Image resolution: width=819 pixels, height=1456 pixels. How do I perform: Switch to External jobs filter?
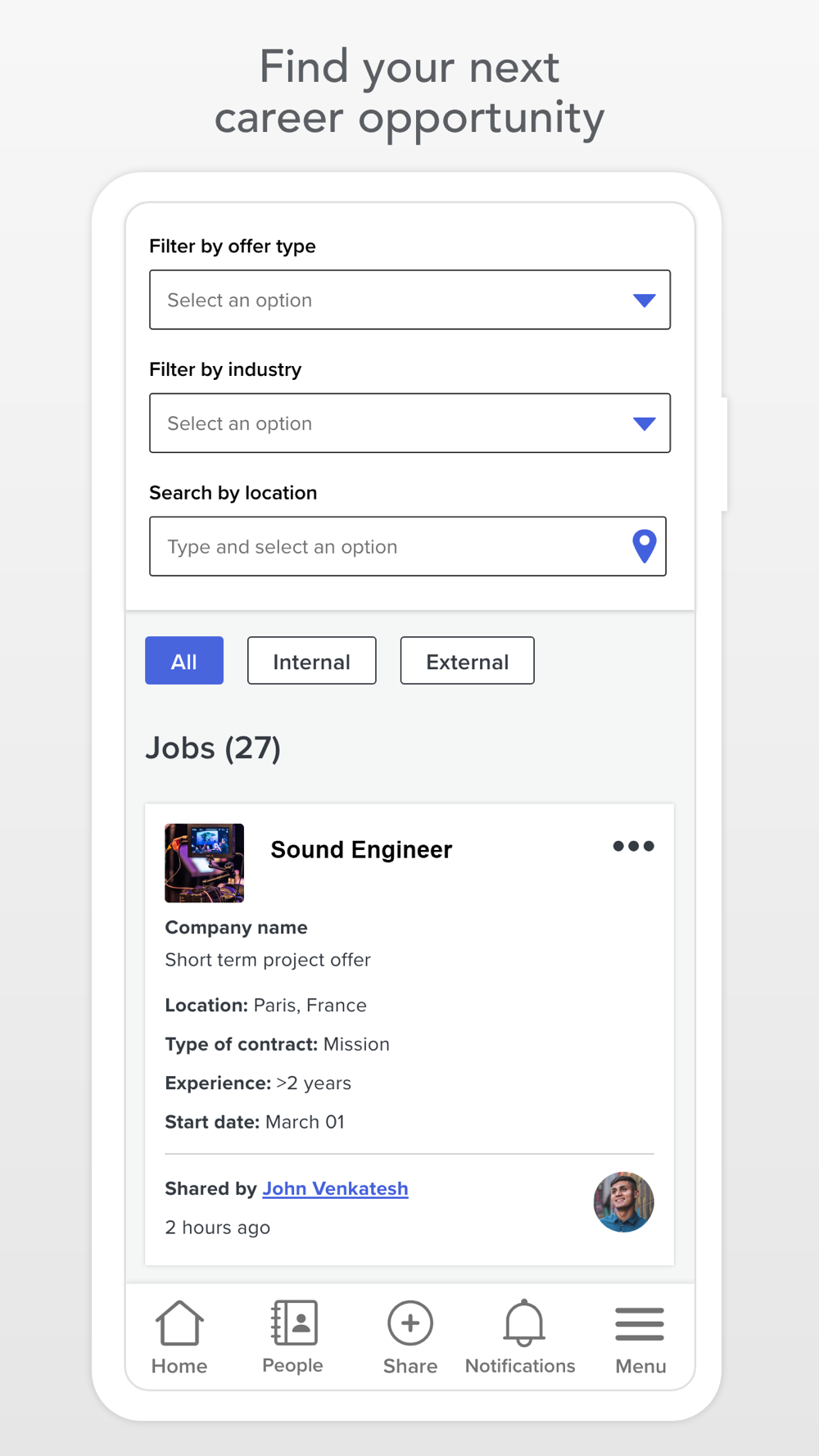(467, 661)
